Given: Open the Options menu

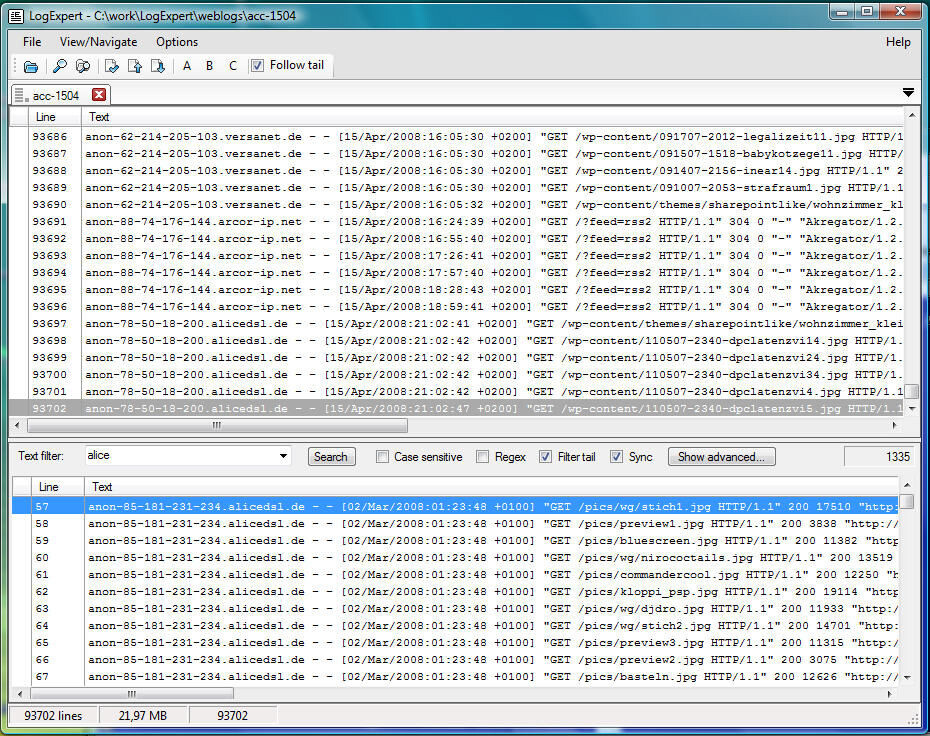Looking at the screenshot, I should point(177,42).
